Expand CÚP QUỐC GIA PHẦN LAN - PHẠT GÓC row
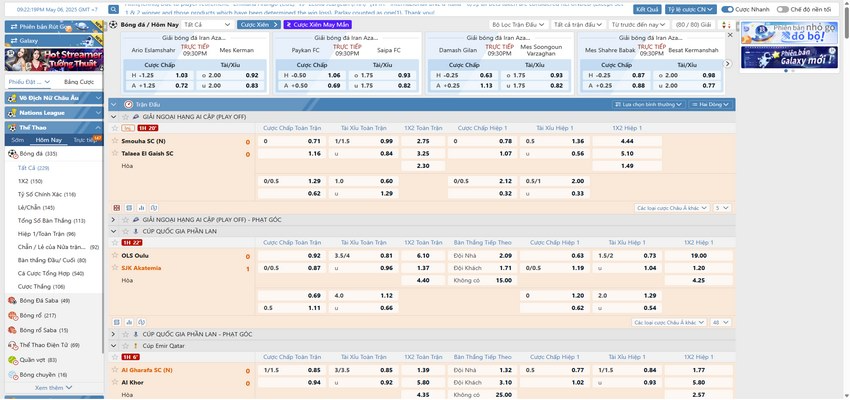The width and height of the screenshot is (850, 400). pyautogui.click(x=113, y=334)
